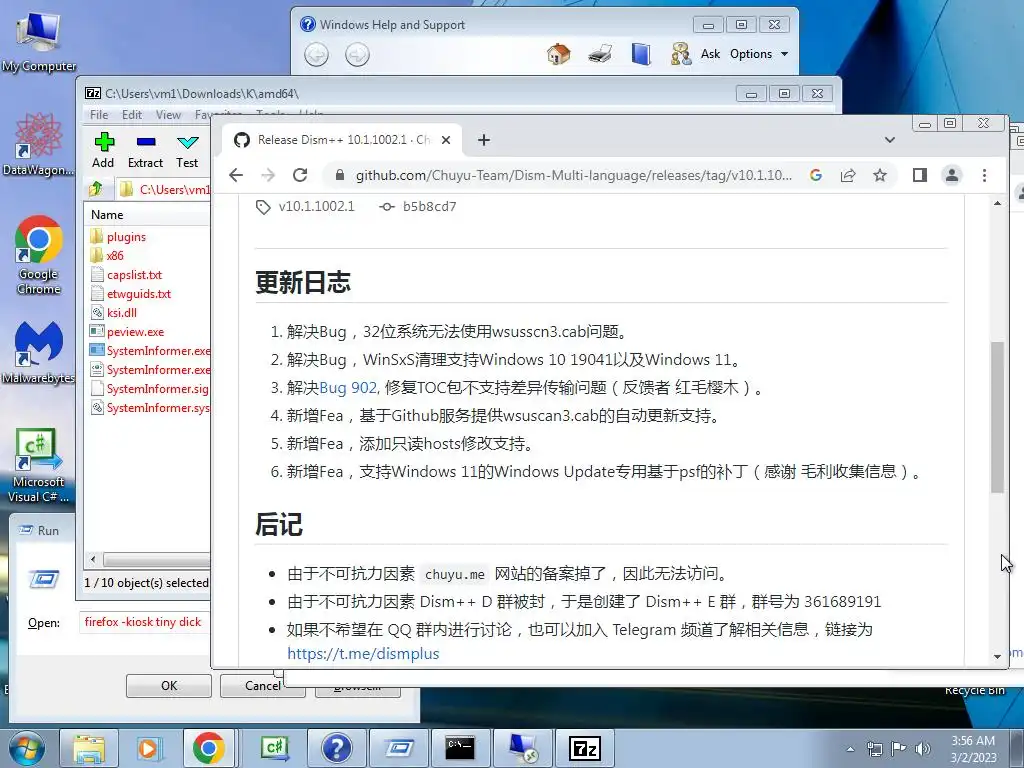This screenshot has height=768, width=1024.
Task: Open My Computer desktop icon
Action: click(39, 42)
